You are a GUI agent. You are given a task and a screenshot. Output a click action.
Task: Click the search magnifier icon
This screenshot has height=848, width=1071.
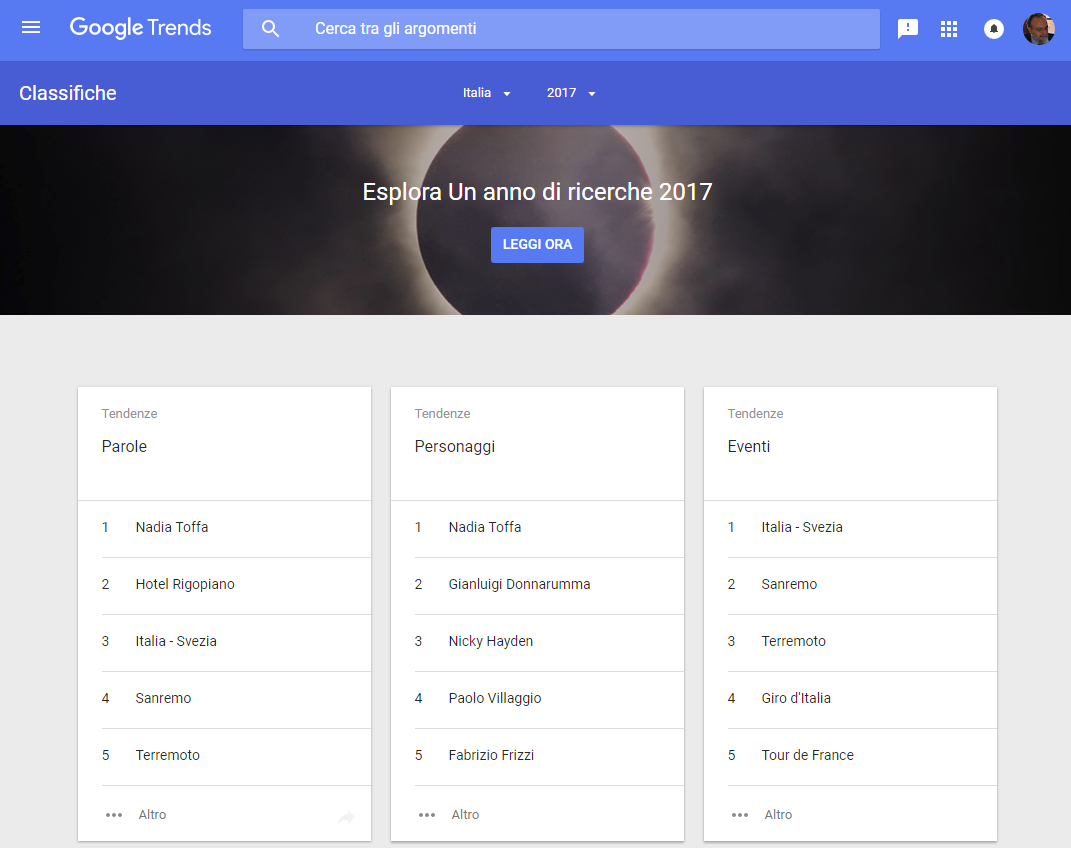pyautogui.click(x=270, y=29)
